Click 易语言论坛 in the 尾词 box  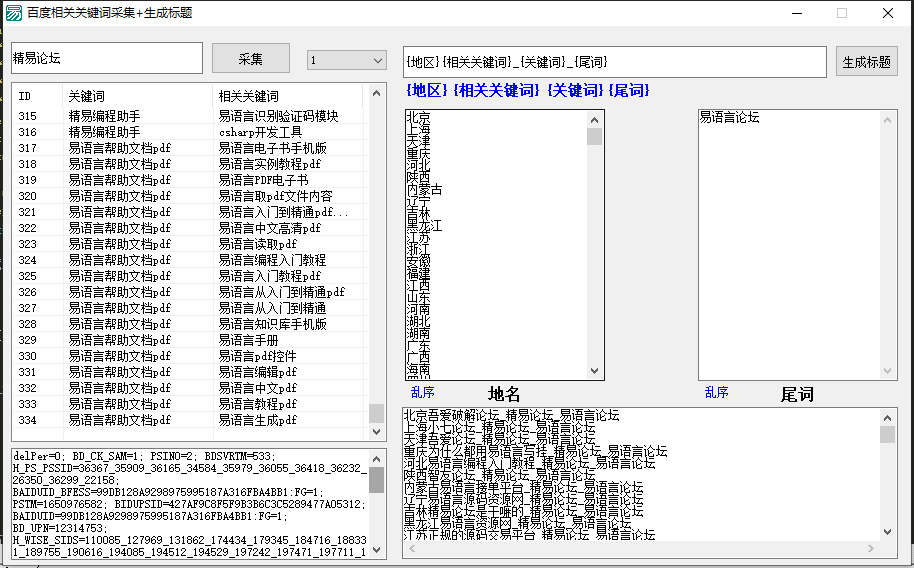[x=729, y=117]
